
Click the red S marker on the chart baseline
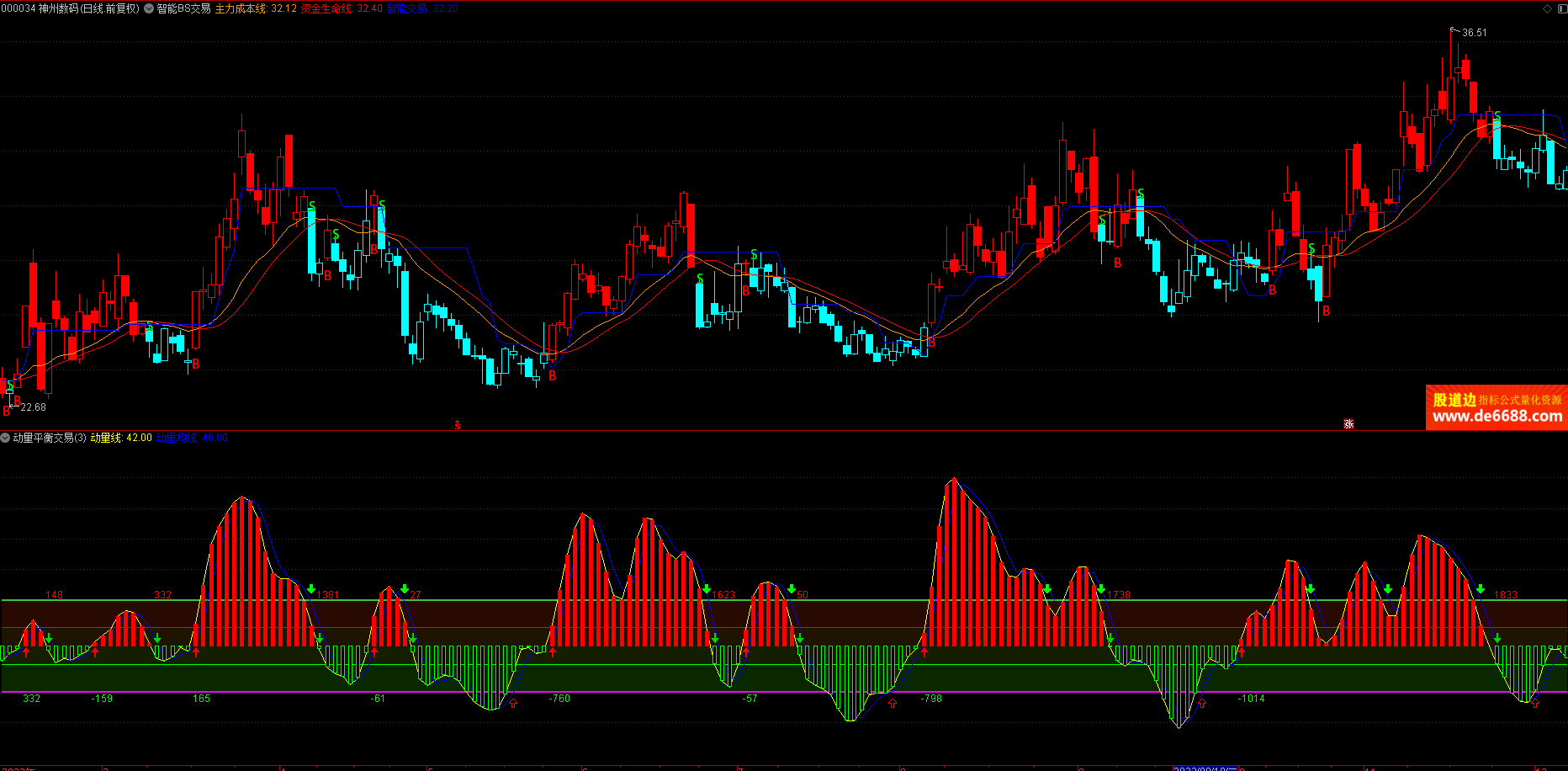point(458,425)
